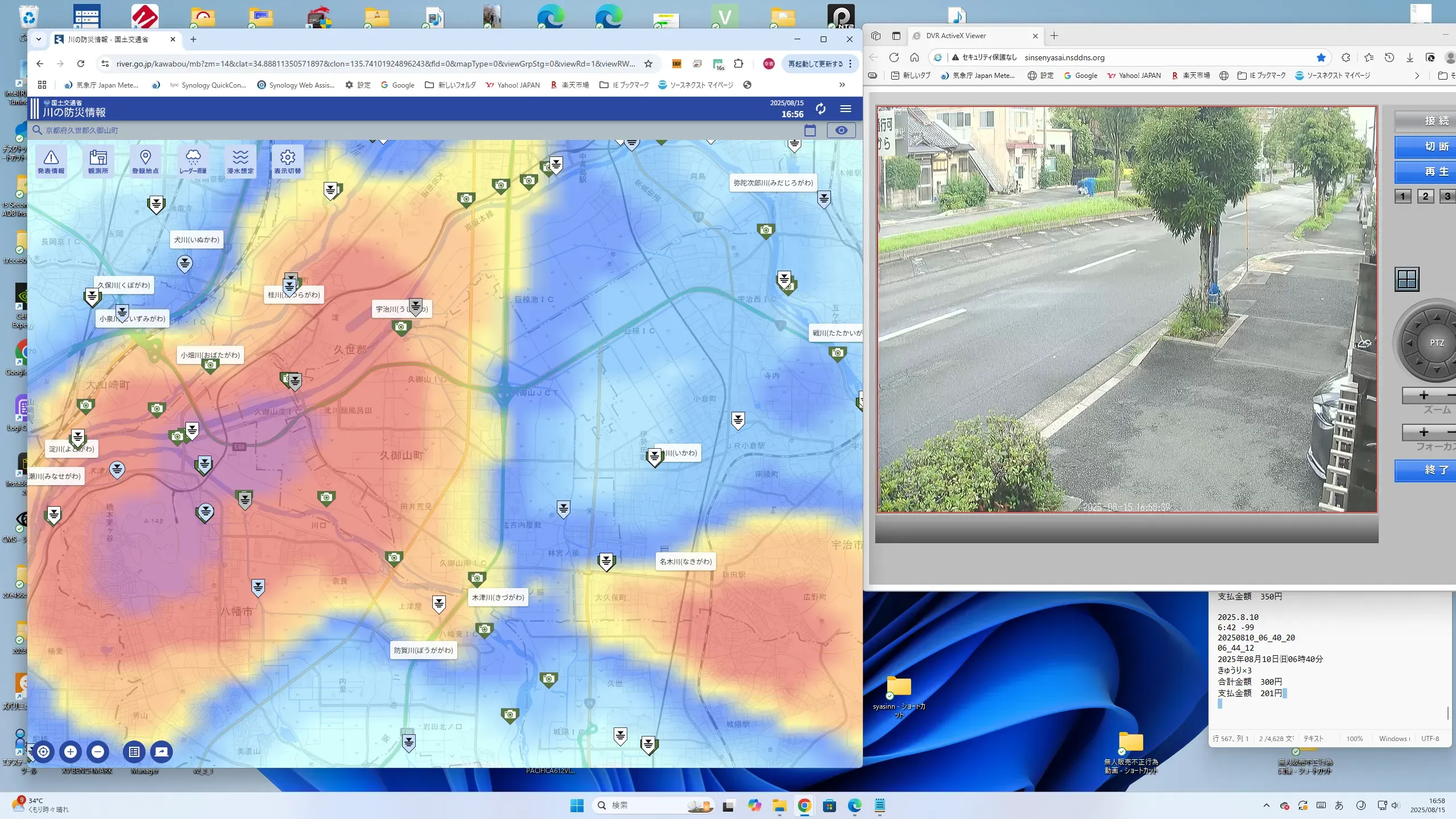The image size is (1456, 819).
Task: Open the calendar date picker icon
Action: [x=810, y=130]
